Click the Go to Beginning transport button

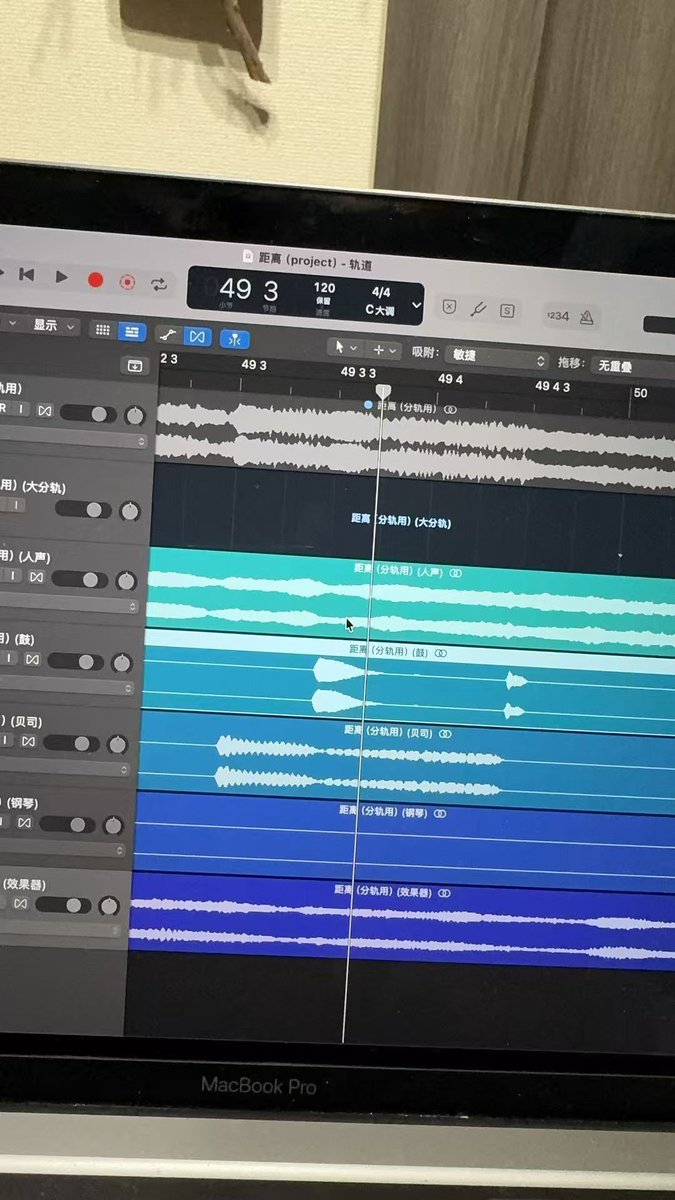coord(28,275)
